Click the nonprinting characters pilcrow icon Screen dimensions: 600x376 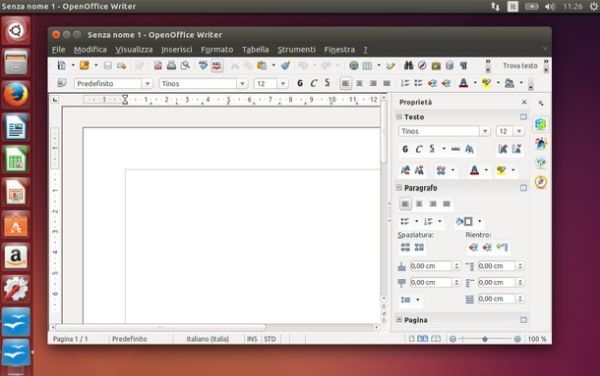(464, 65)
